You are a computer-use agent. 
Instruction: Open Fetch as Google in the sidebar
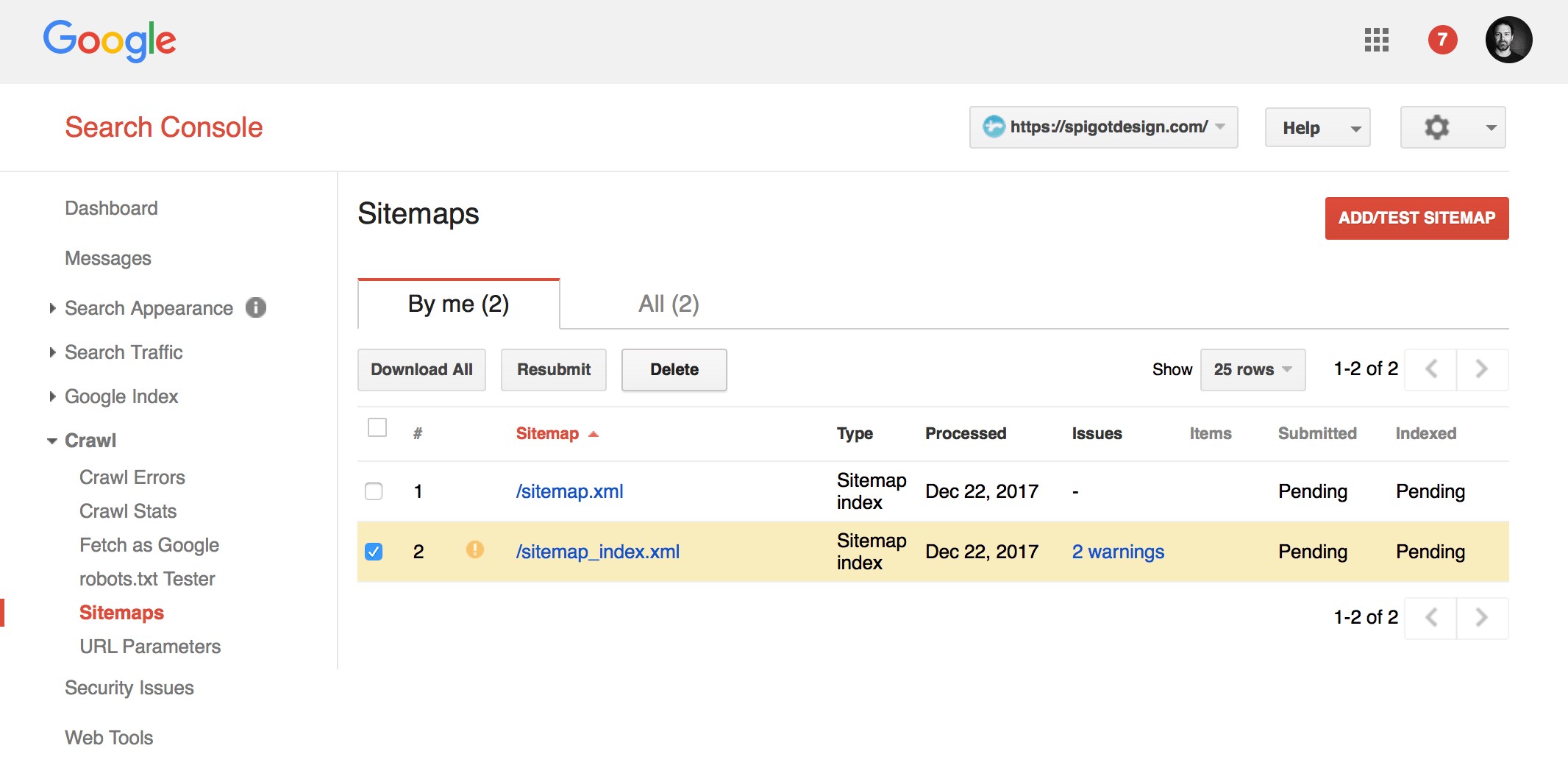pyautogui.click(x=149, y=545)
